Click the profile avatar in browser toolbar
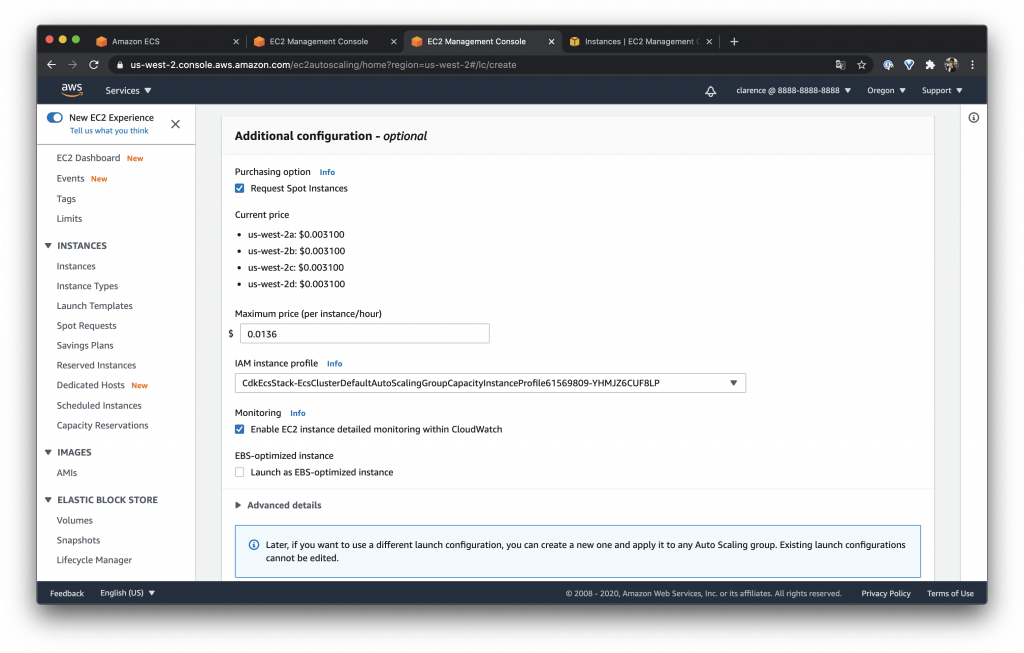 [x=951, y=65]
